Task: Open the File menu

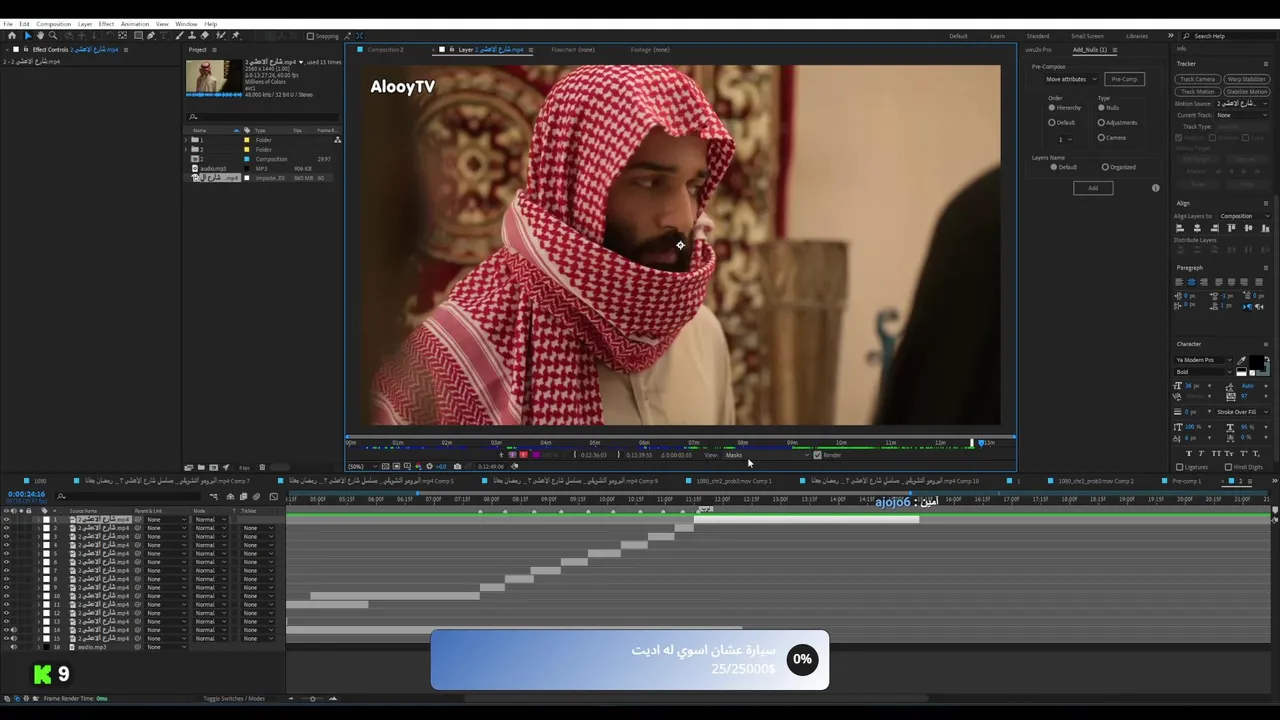Action: click(x=8, y=24)
